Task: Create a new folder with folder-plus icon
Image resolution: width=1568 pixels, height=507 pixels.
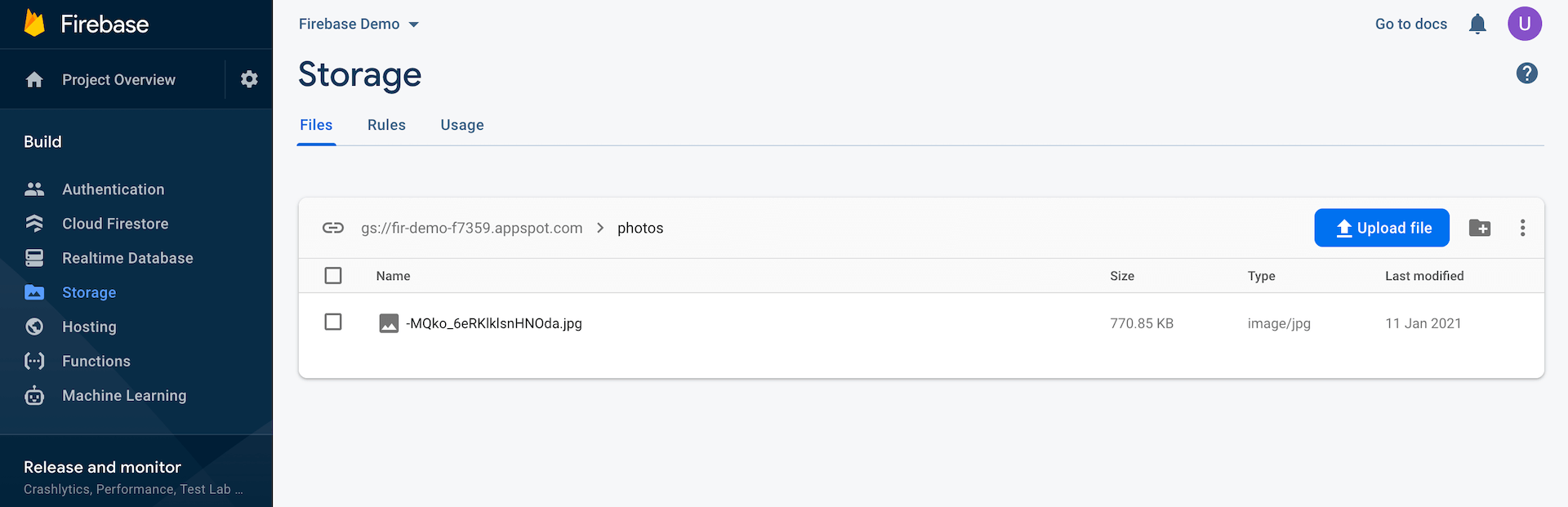Action: click(1479, 228)
